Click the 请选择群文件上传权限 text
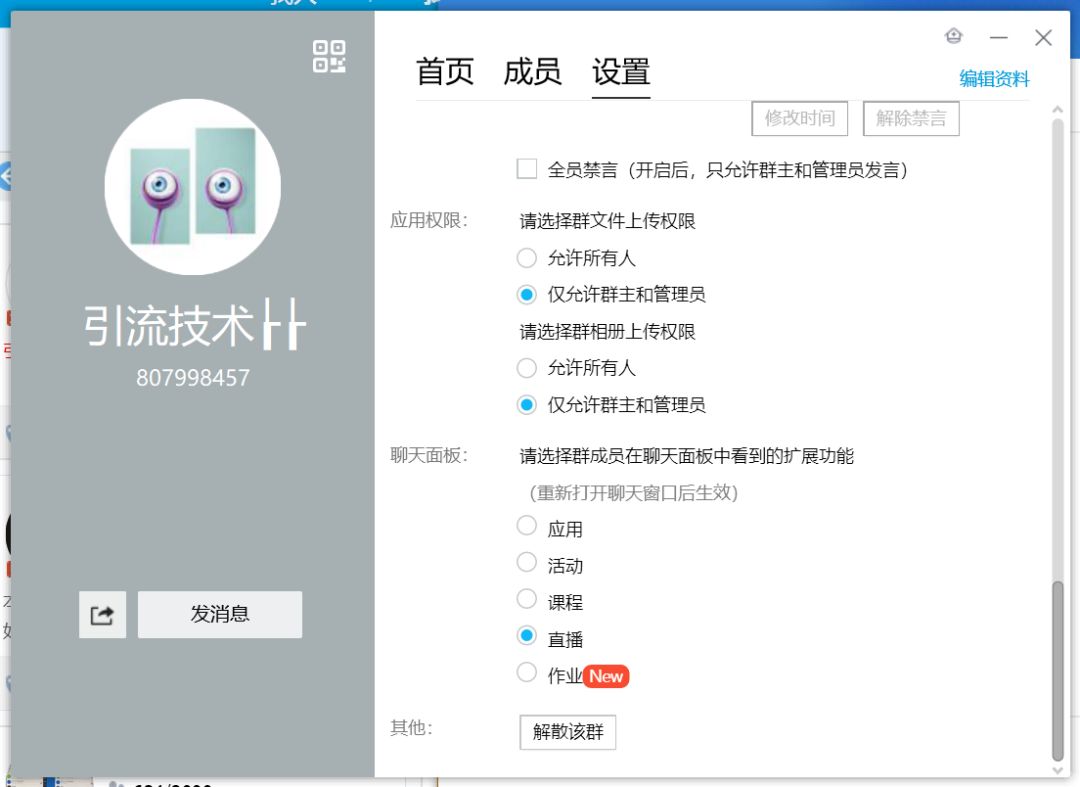1080x787 pixels. 608,221
